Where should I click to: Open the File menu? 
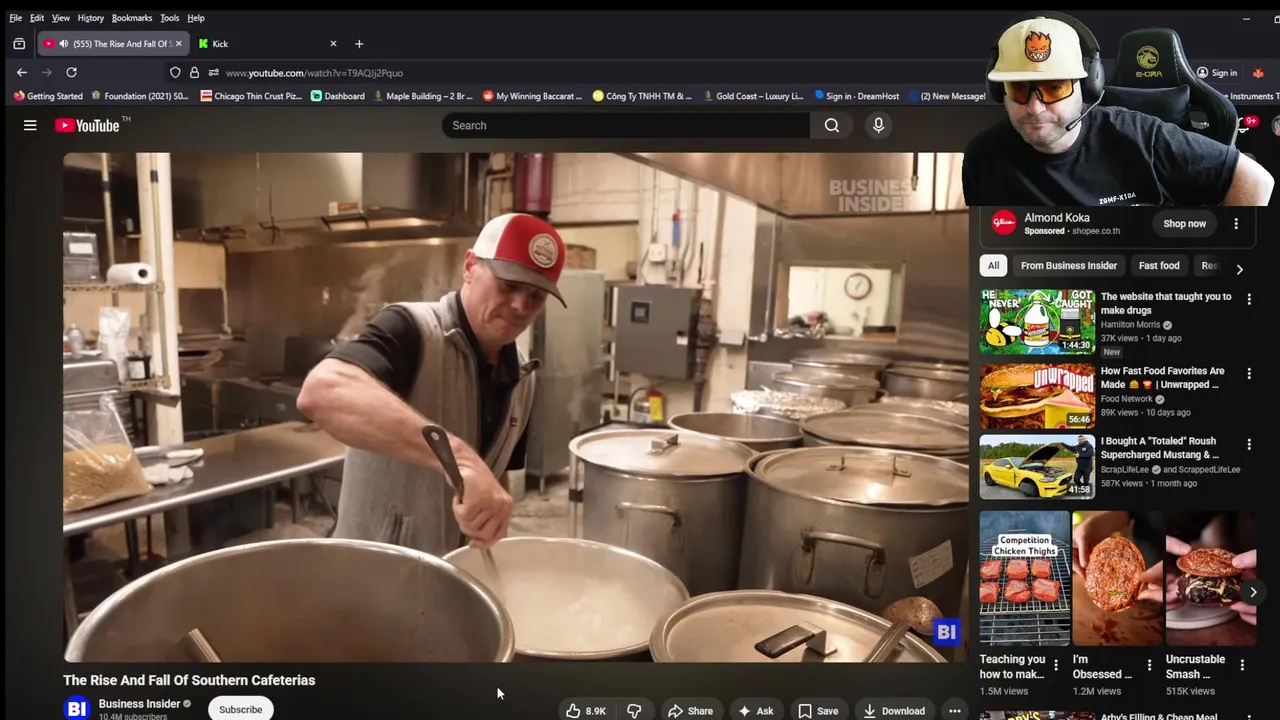point(16,18)
